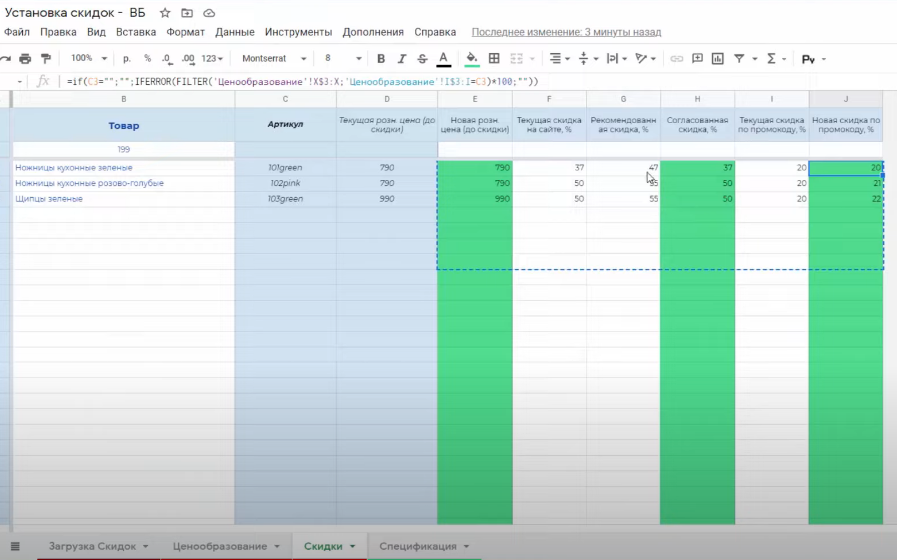Select column E header
This screenshot has height=560, width=897.
pos(475,99)
